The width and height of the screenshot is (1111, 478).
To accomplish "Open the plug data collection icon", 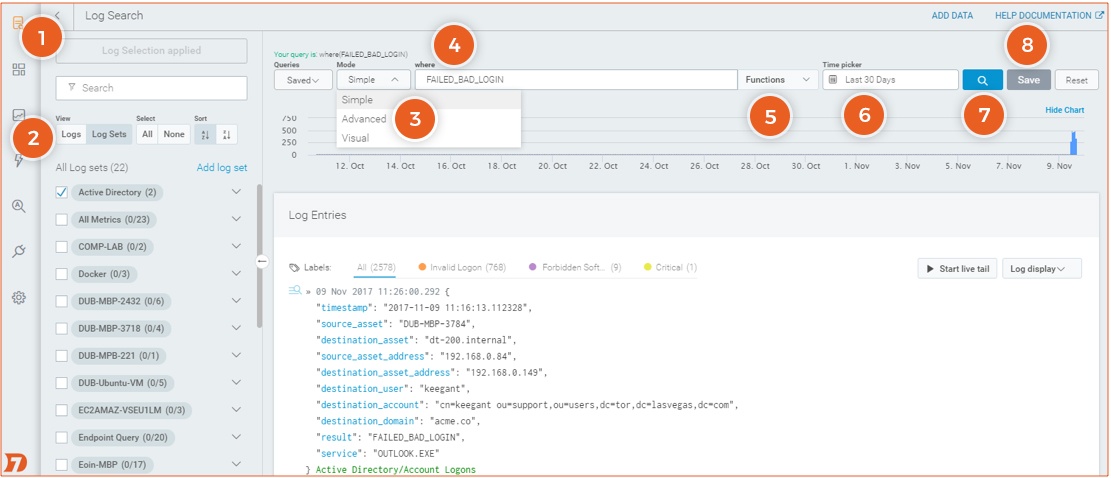I will click(19, 252).
